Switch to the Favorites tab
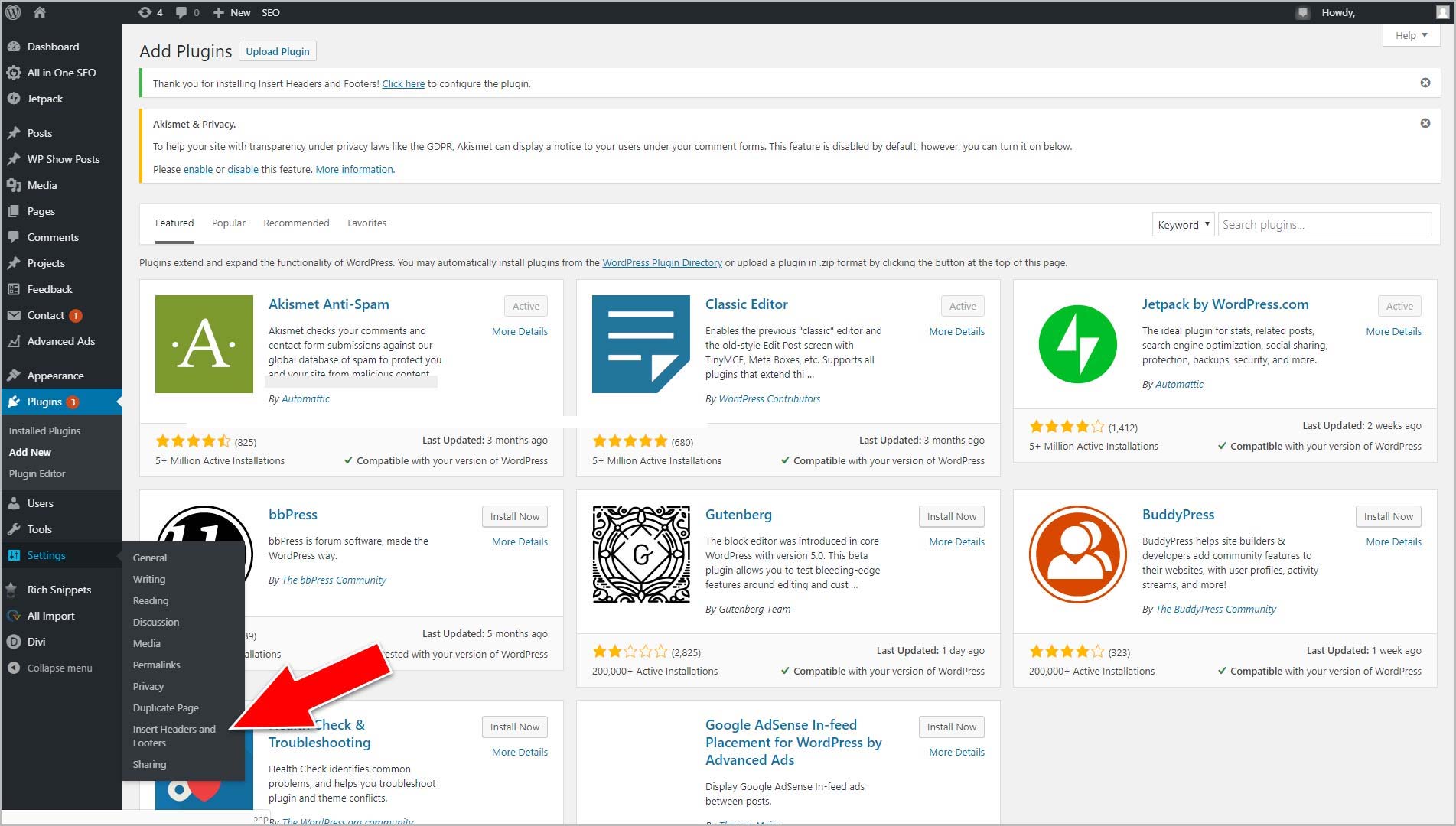This screenshot has width=1456, height=826. (x=366, y=223)
